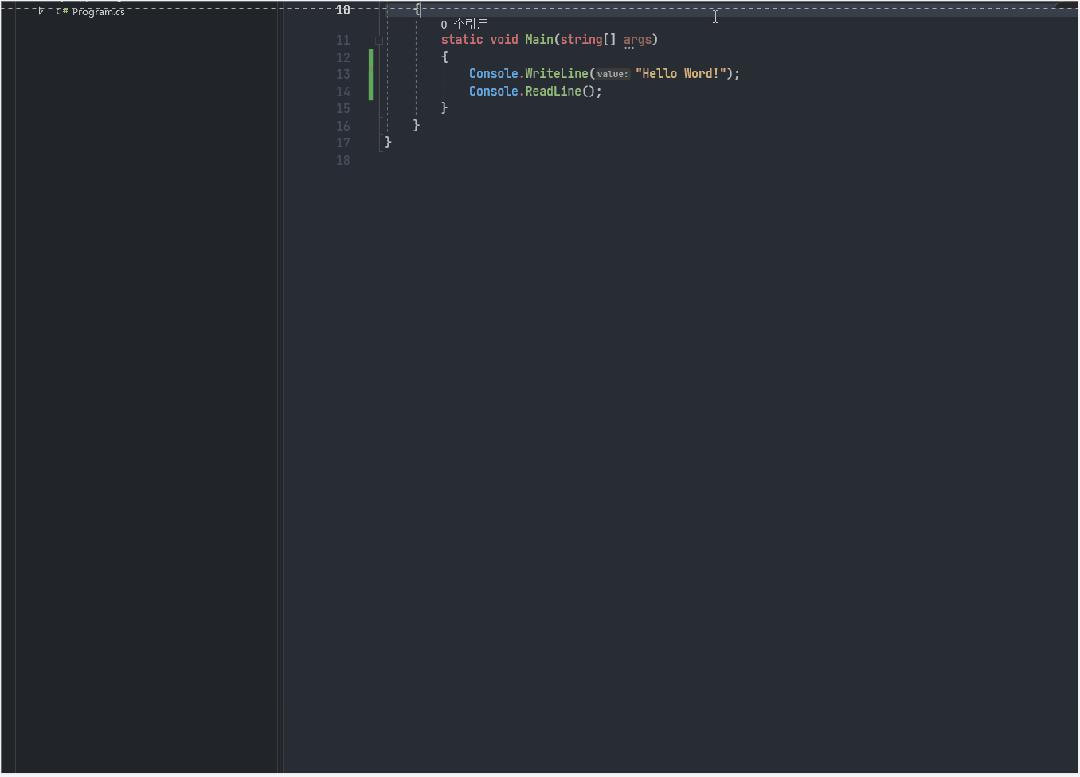
Task: Click line number 14 in gutter
Action: [343, 92]
